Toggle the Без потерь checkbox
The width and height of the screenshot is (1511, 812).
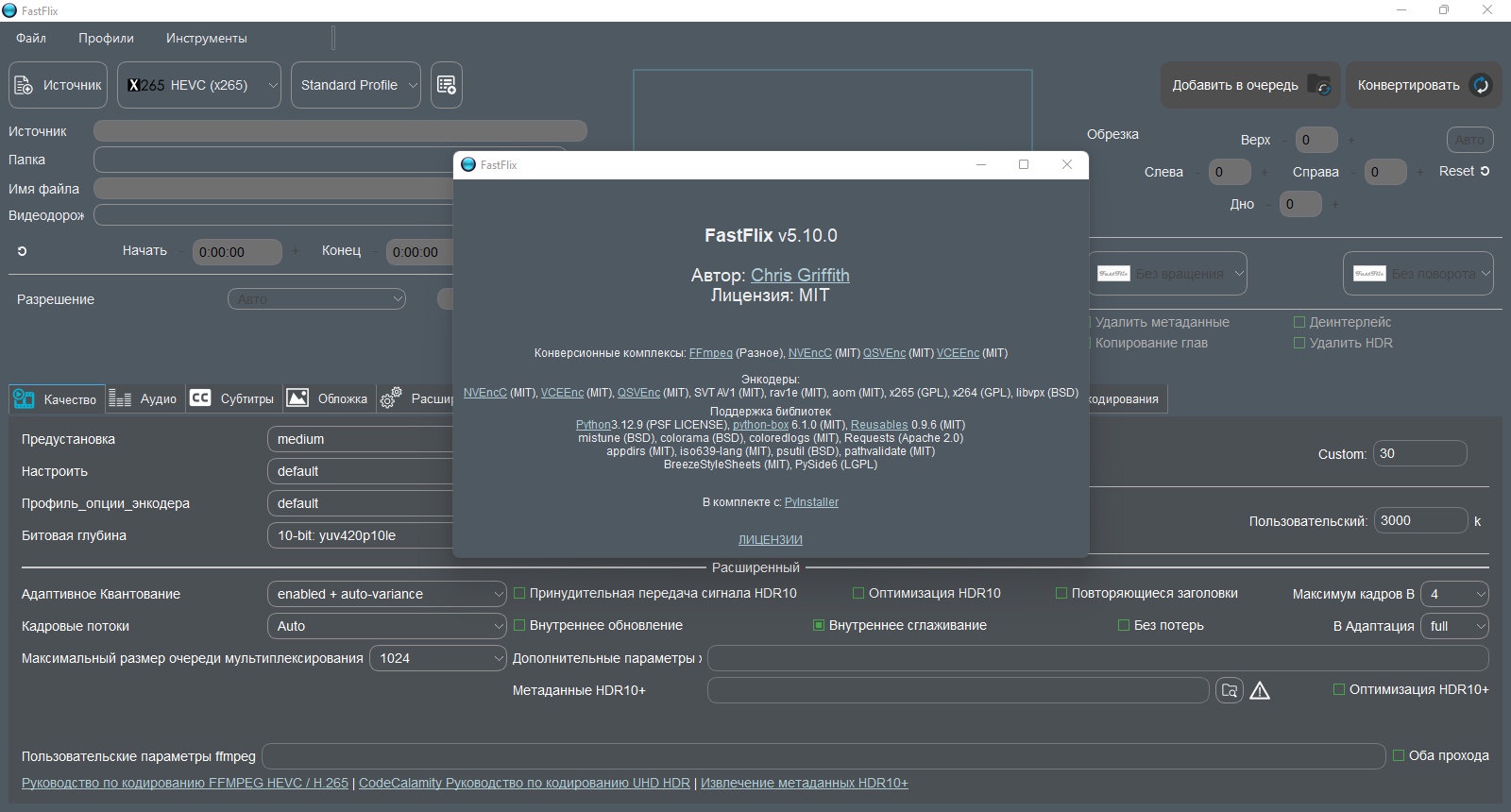[1124, 626]
